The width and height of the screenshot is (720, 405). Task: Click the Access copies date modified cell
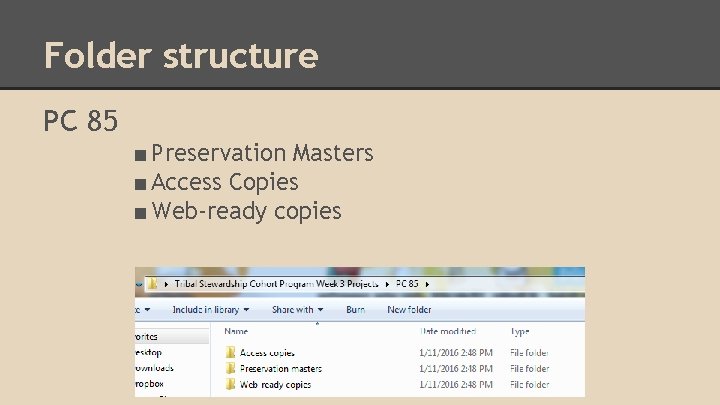[456, 353]
